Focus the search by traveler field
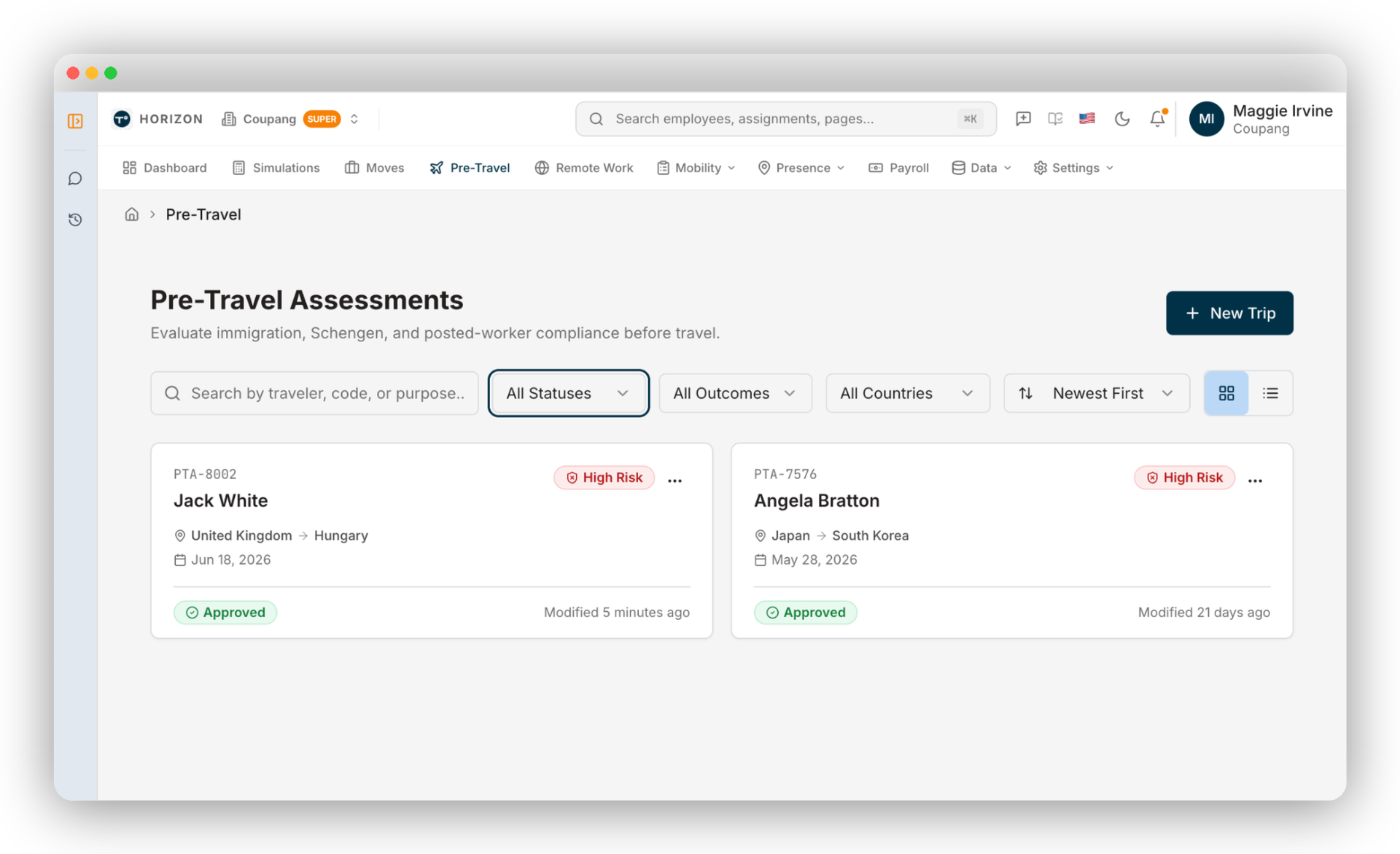This screenshot has height=854, width=1400. (x=314, y=393)
